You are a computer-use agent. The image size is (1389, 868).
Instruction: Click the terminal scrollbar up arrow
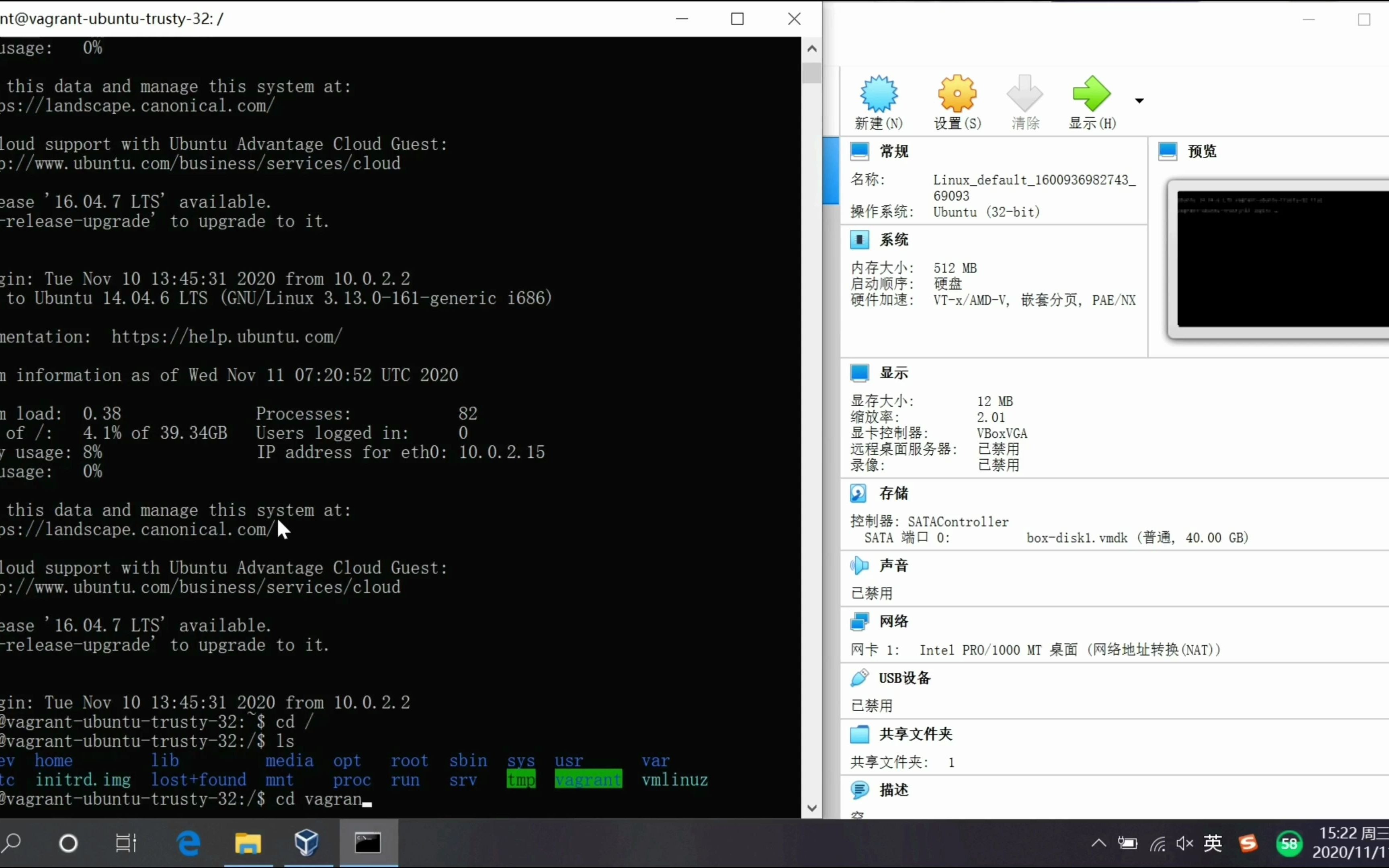coord(812,48)
